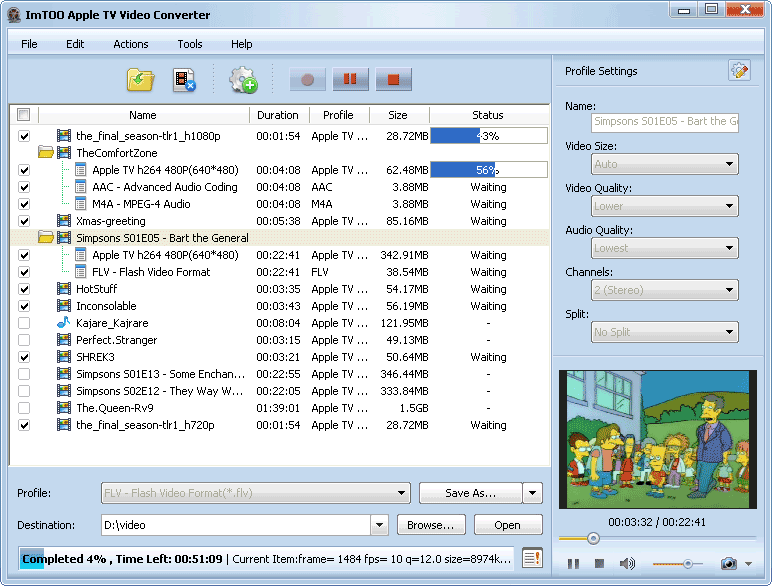This screenshot has width=772, height=586.
Task: Uncheck the Xmas-greeting file checkbox
Action: pyautogui.click(x=24, y=221)
